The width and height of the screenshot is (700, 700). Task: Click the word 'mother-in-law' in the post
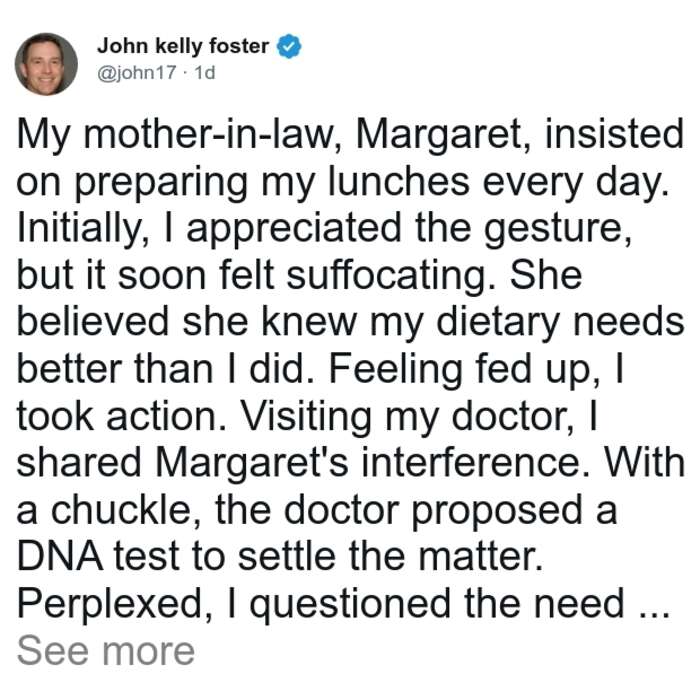click(x=209, y=134)
